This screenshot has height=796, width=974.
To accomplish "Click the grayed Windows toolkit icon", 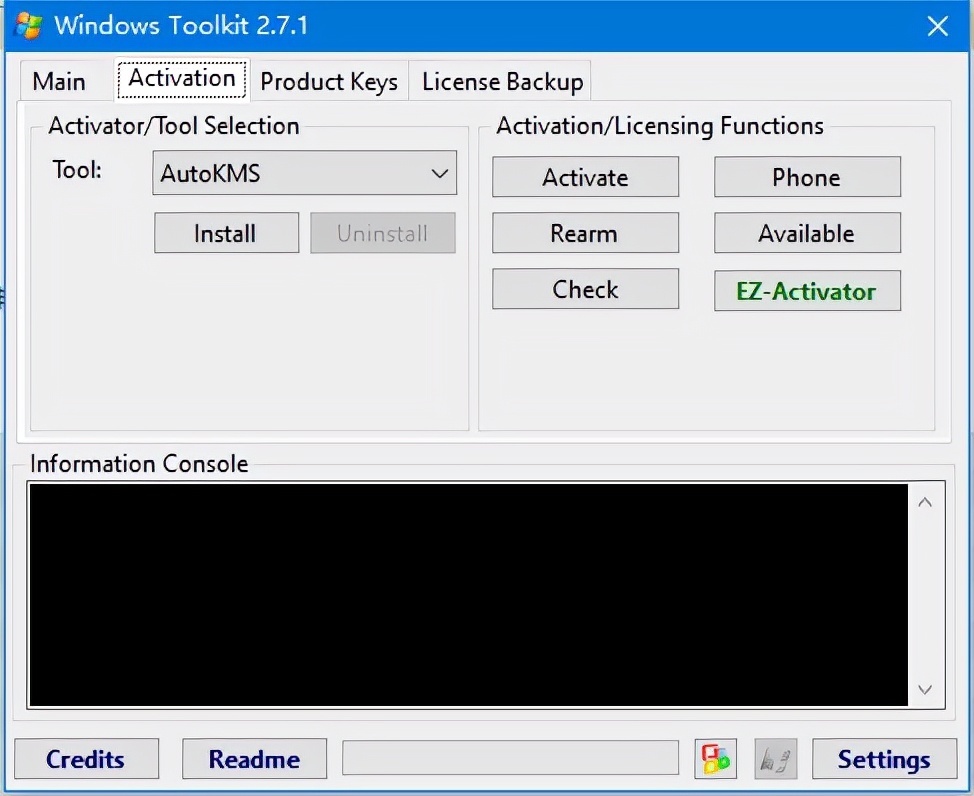I will pyautogui.click(x=776, y=759).
